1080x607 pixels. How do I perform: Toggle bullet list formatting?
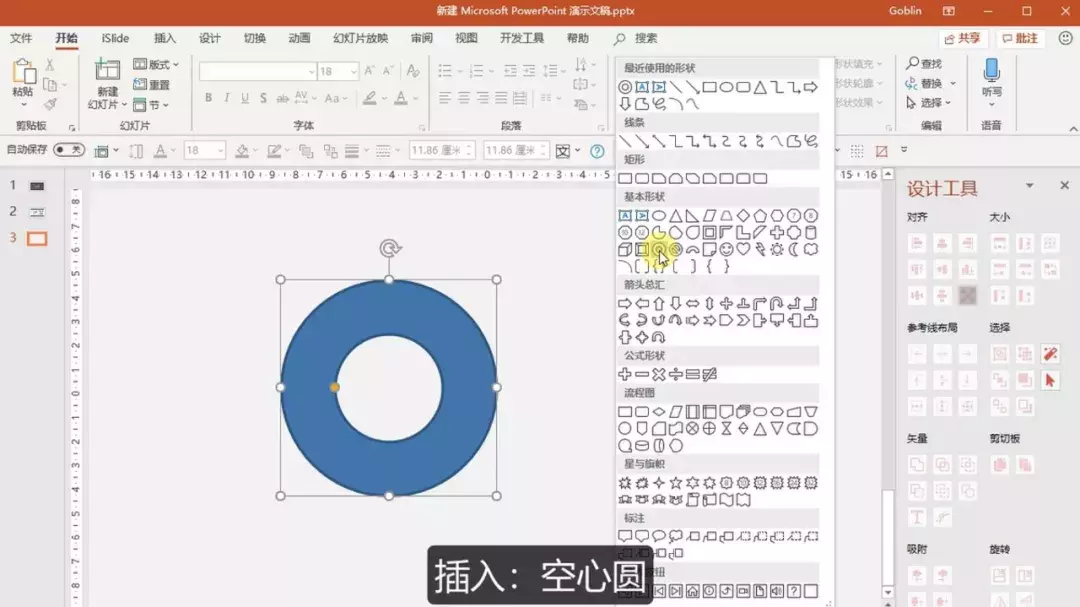pyautogui.click(x=444, y=70)
